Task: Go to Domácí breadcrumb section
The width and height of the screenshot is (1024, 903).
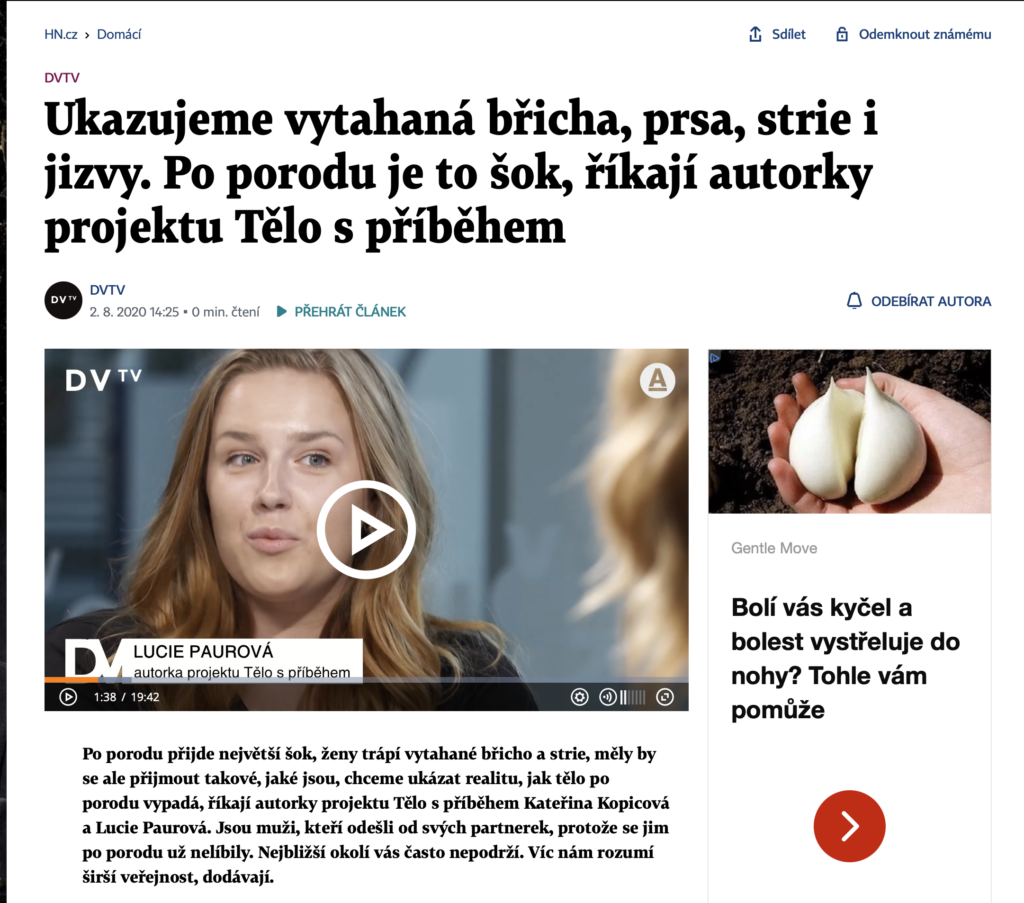Action: click(119, 34)
